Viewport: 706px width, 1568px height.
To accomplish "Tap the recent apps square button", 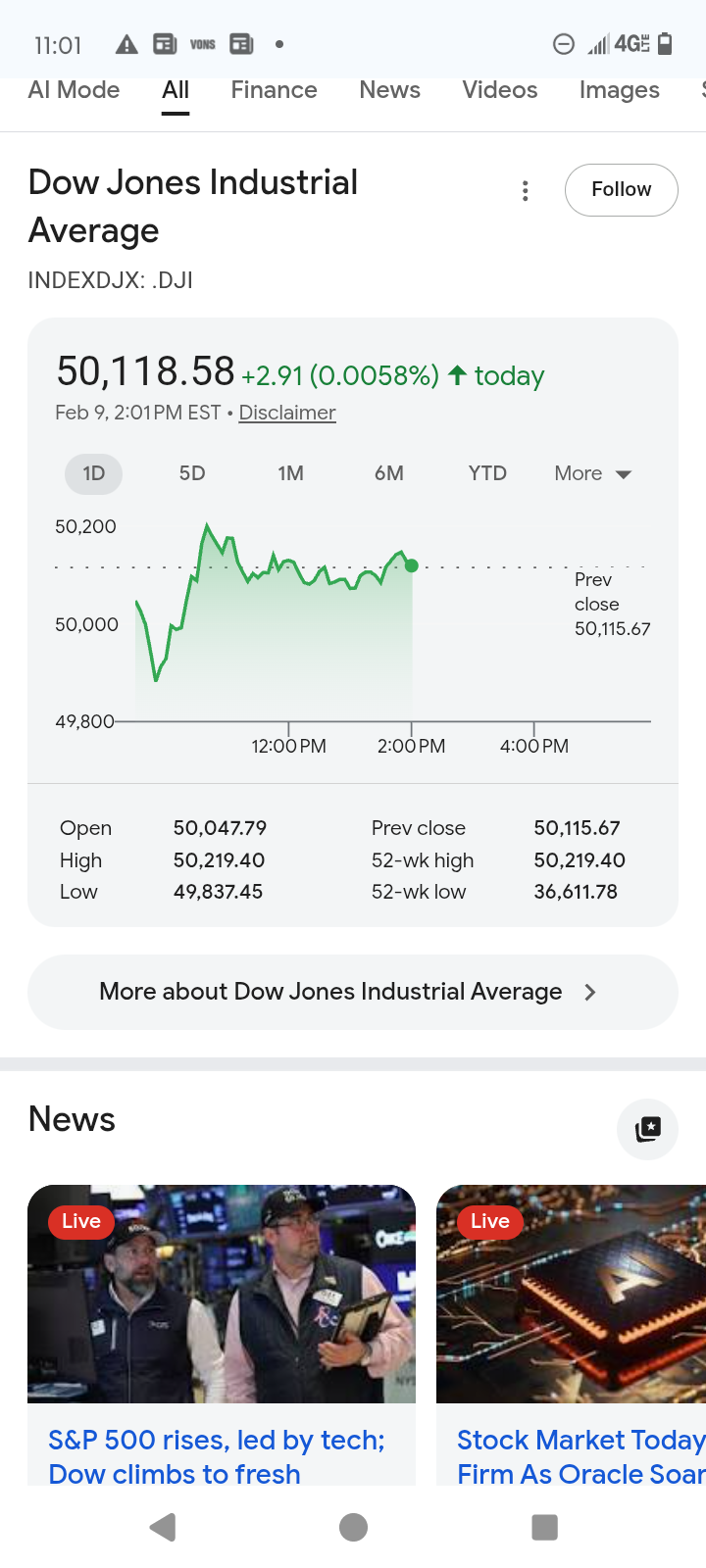I will [x=544, y=1527].
